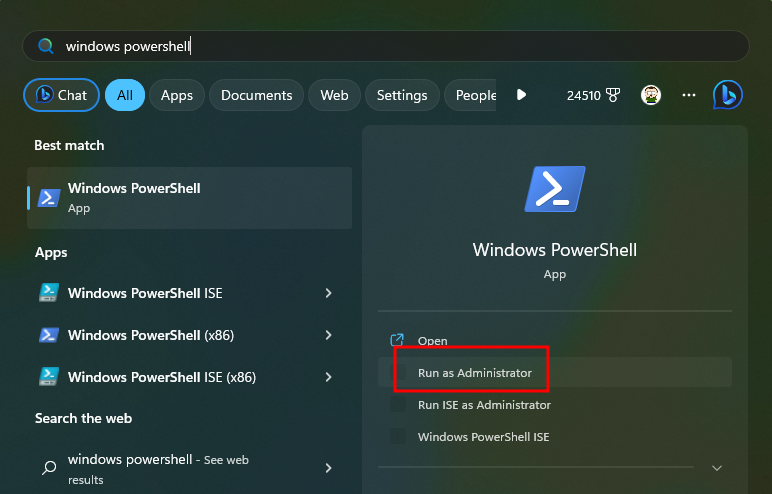Click into the search text field

[386, 46]
